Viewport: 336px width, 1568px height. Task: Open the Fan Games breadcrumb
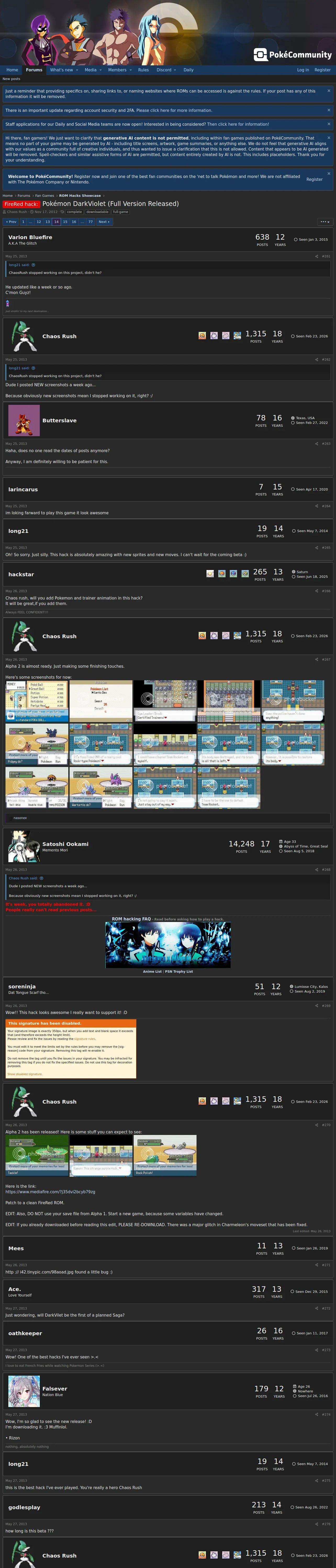coord(44,196)
